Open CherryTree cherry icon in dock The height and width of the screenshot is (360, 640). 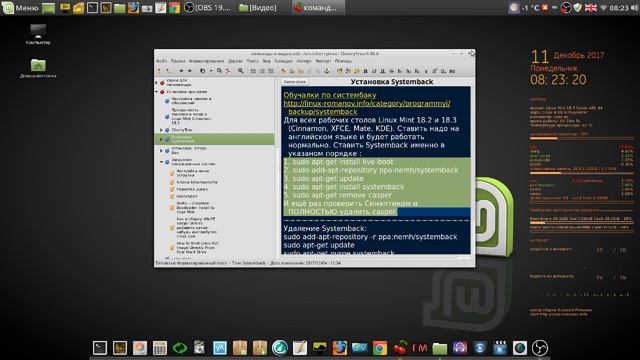pos(400,348)
